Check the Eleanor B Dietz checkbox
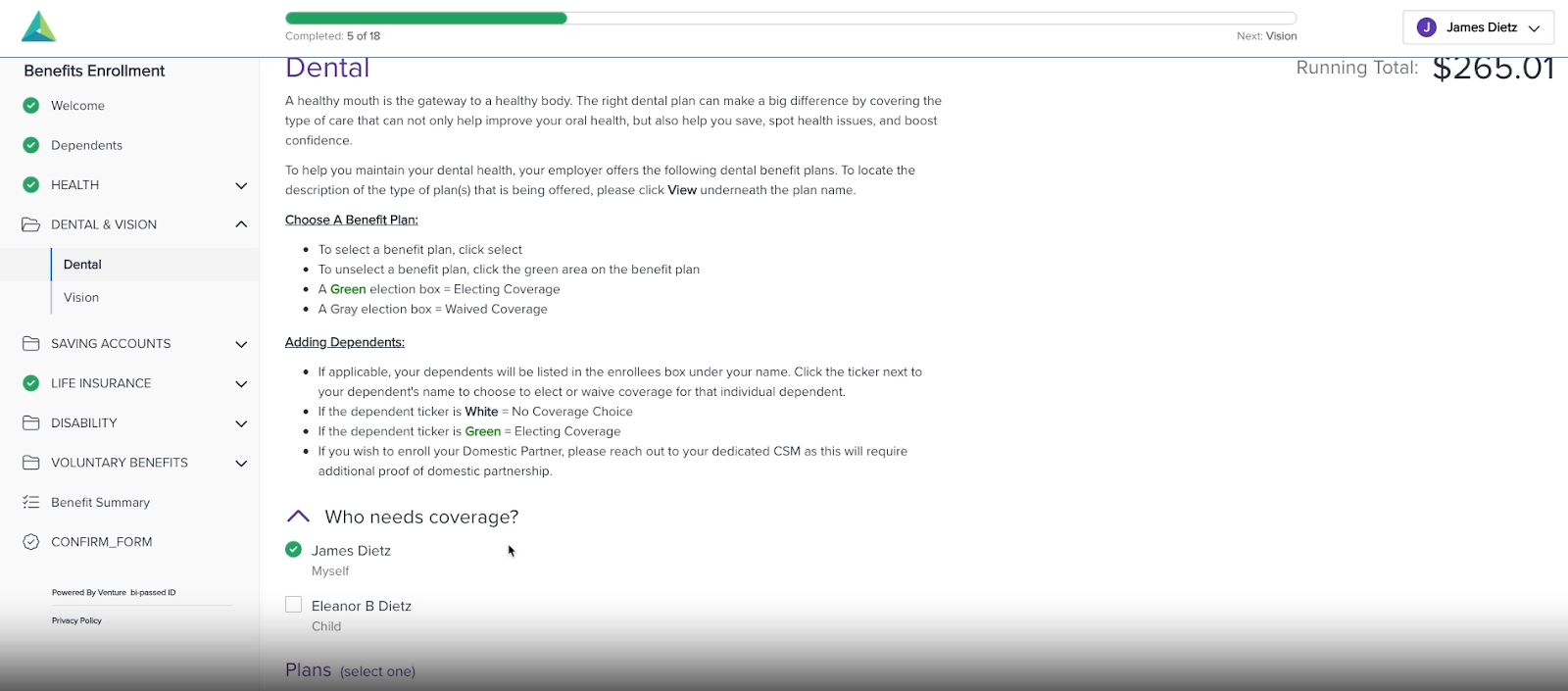Screen dimensions: 1568x691 293,605
